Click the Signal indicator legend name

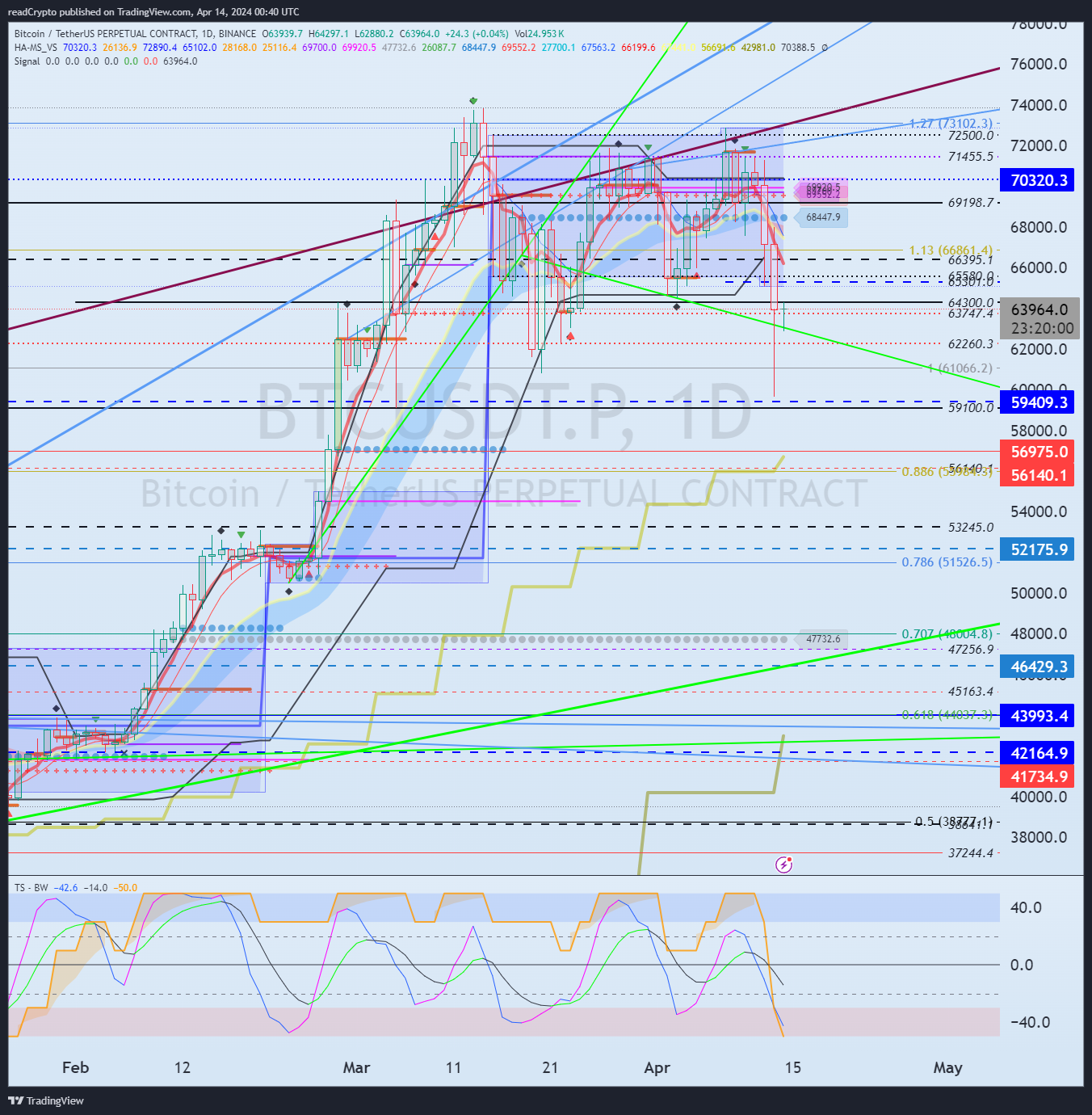[27, 61]
